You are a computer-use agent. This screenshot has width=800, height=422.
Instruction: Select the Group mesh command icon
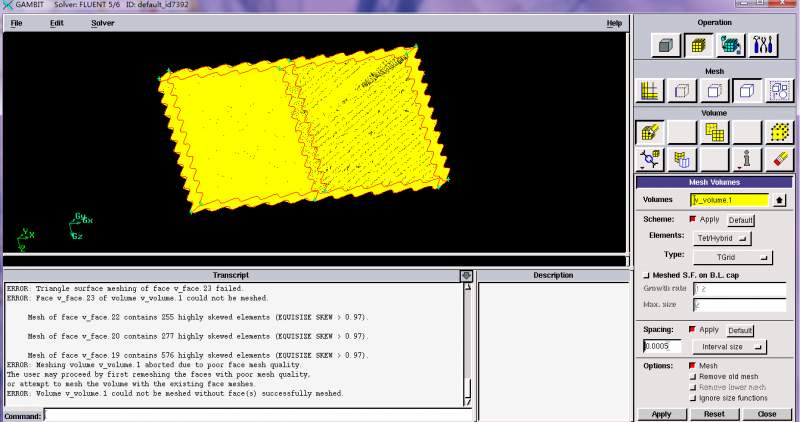coord(780,91)
